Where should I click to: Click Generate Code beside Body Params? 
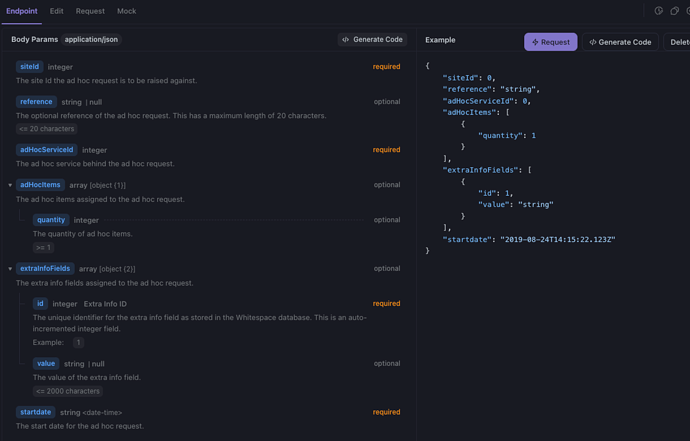pyautogui.click(x=372, y=40)
